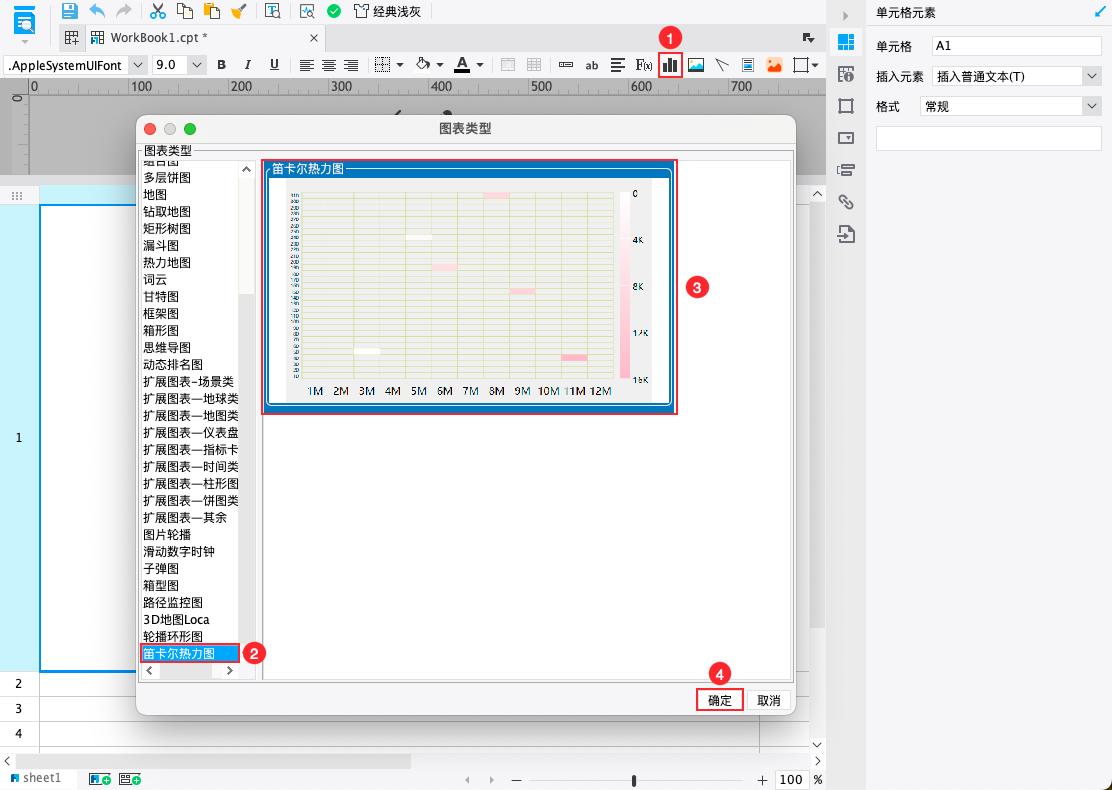This screenshot has width=1112, height=790.
Task: Click the Redo arrow icon
Action: [x=124, y=11]
